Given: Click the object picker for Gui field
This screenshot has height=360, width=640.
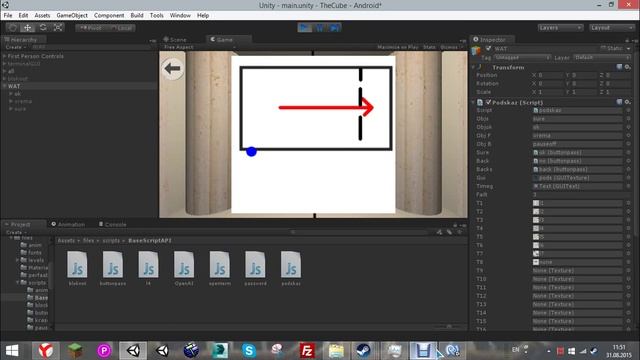Looking at the screenshot, I should tap(628, 178).
